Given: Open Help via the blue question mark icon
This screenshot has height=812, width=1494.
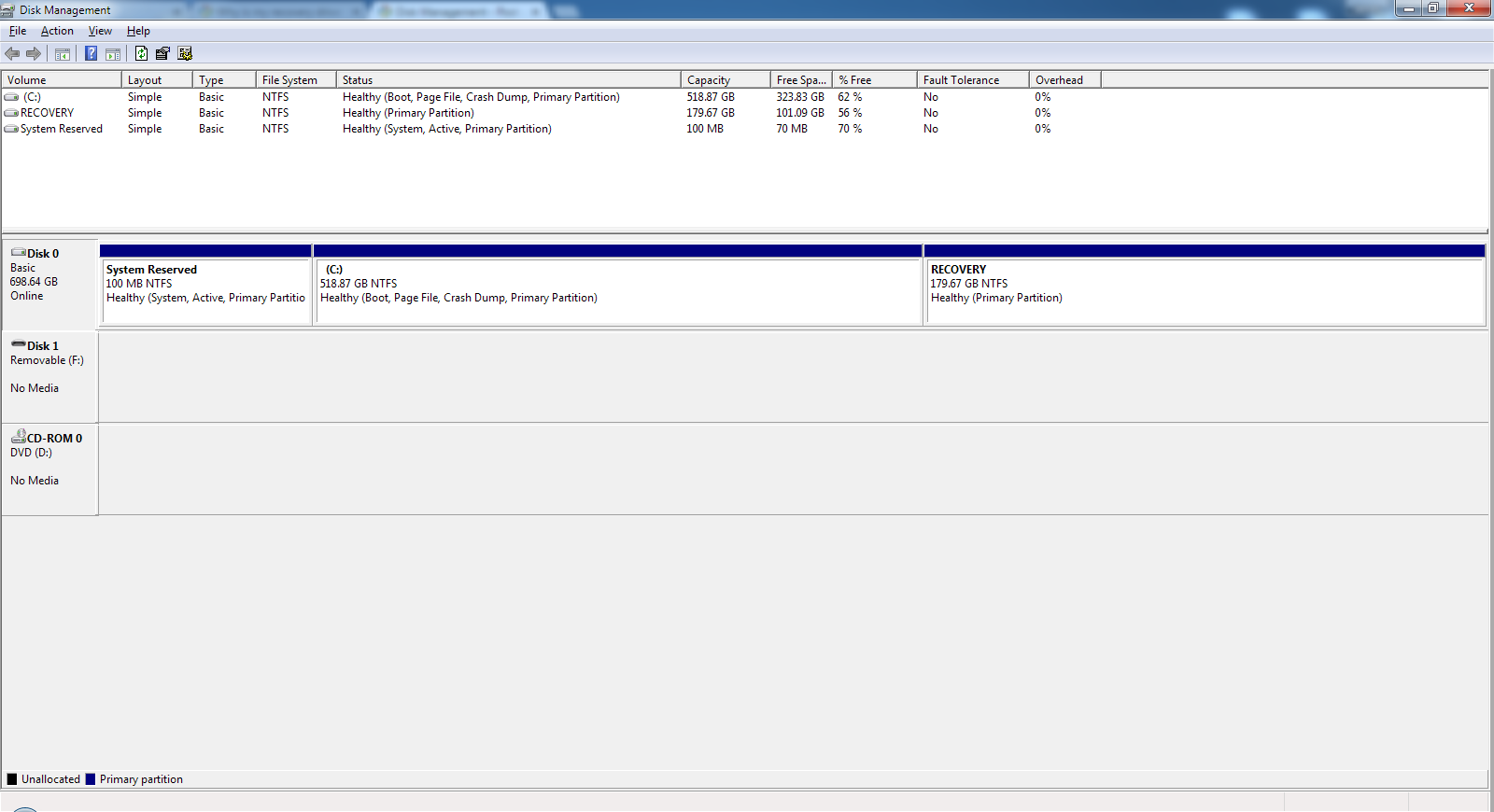Looking at the screenshot, I should pyautogui.click(x=91, y=54).
